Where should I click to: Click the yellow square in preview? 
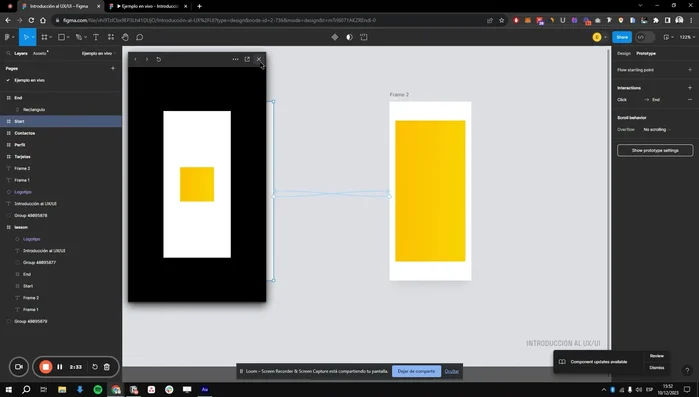click(197, 184)
